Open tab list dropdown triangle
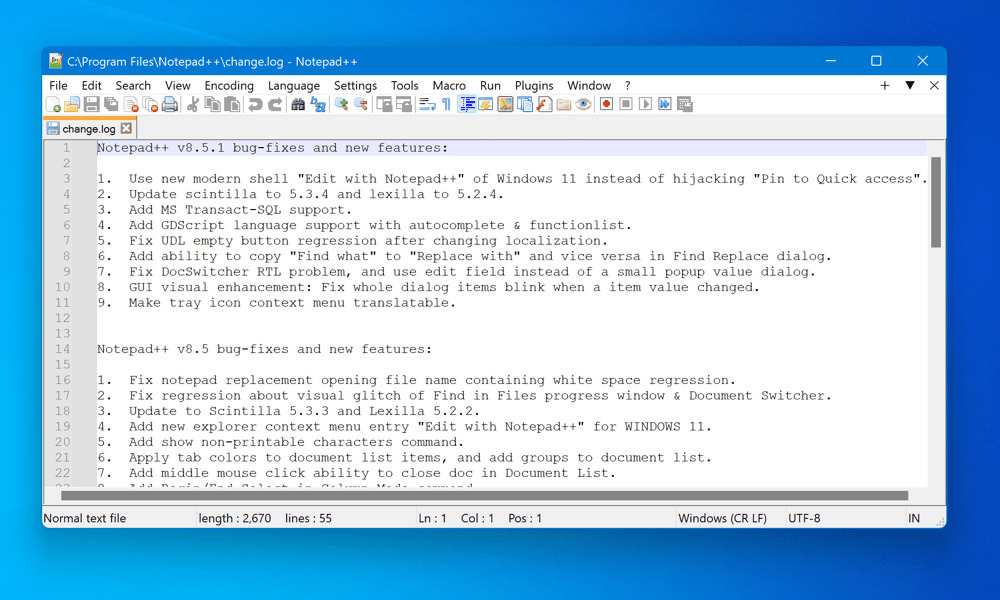The width and height of the screenshot is (1000, 600). pyautogui.click(x=910, y=85)
